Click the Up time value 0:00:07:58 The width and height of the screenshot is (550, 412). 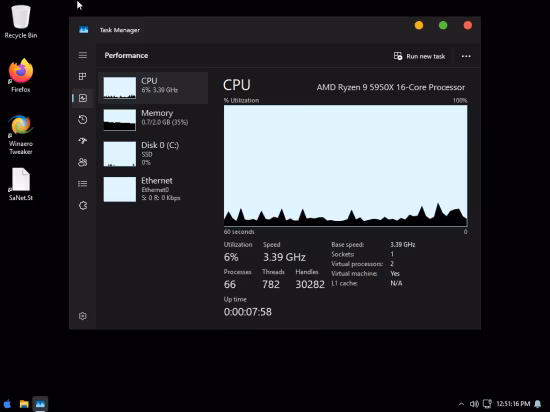click(x=248, y=312)
